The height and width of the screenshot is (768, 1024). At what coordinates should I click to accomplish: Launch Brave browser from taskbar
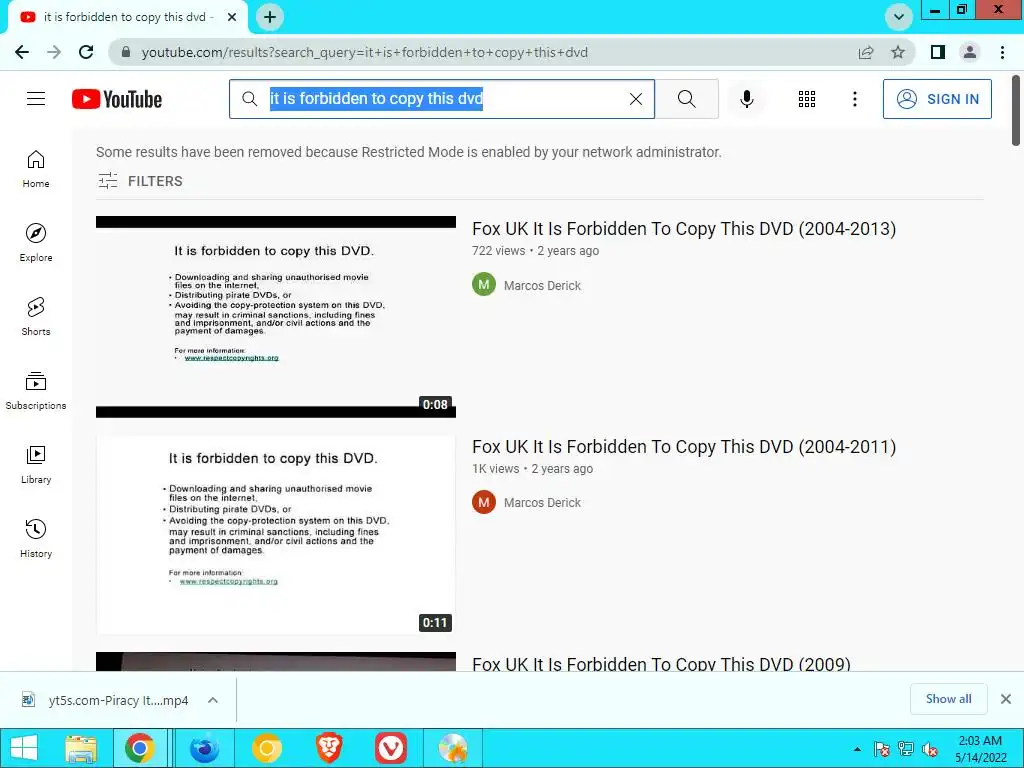point(329,748)
